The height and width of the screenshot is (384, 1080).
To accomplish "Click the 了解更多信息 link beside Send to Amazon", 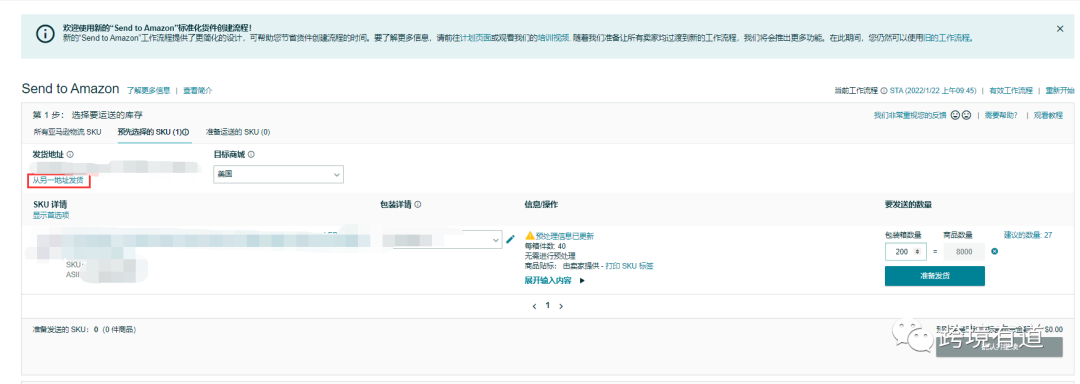I will [148, 90].
